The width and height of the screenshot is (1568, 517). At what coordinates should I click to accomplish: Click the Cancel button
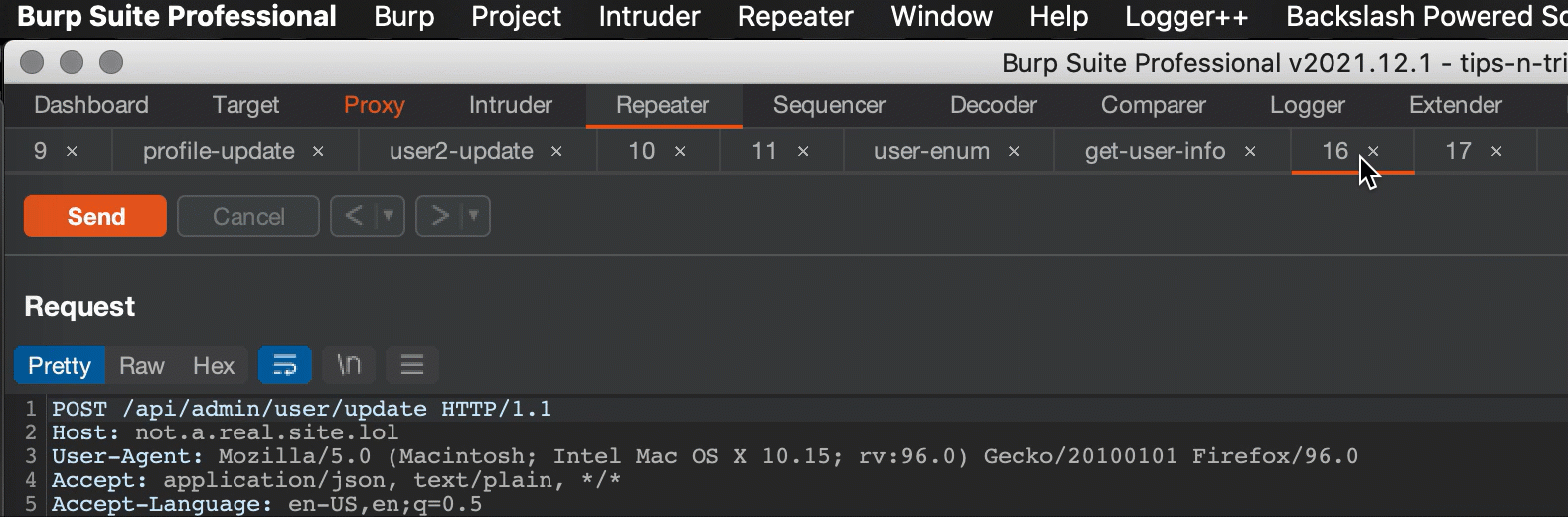(x=248, y=216)
